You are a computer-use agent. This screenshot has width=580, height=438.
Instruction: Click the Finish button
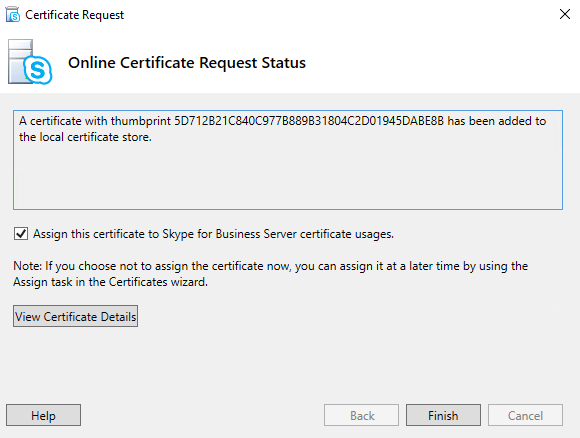tap(443, 415)
